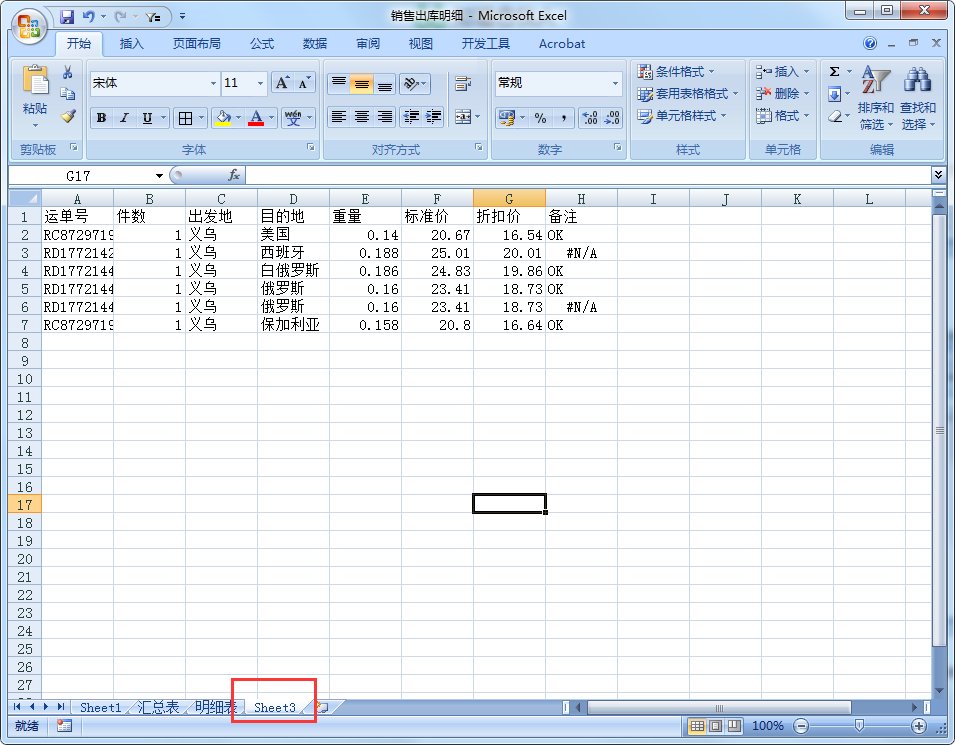Open the 汇总表 sheet tab

pos(158,707)
